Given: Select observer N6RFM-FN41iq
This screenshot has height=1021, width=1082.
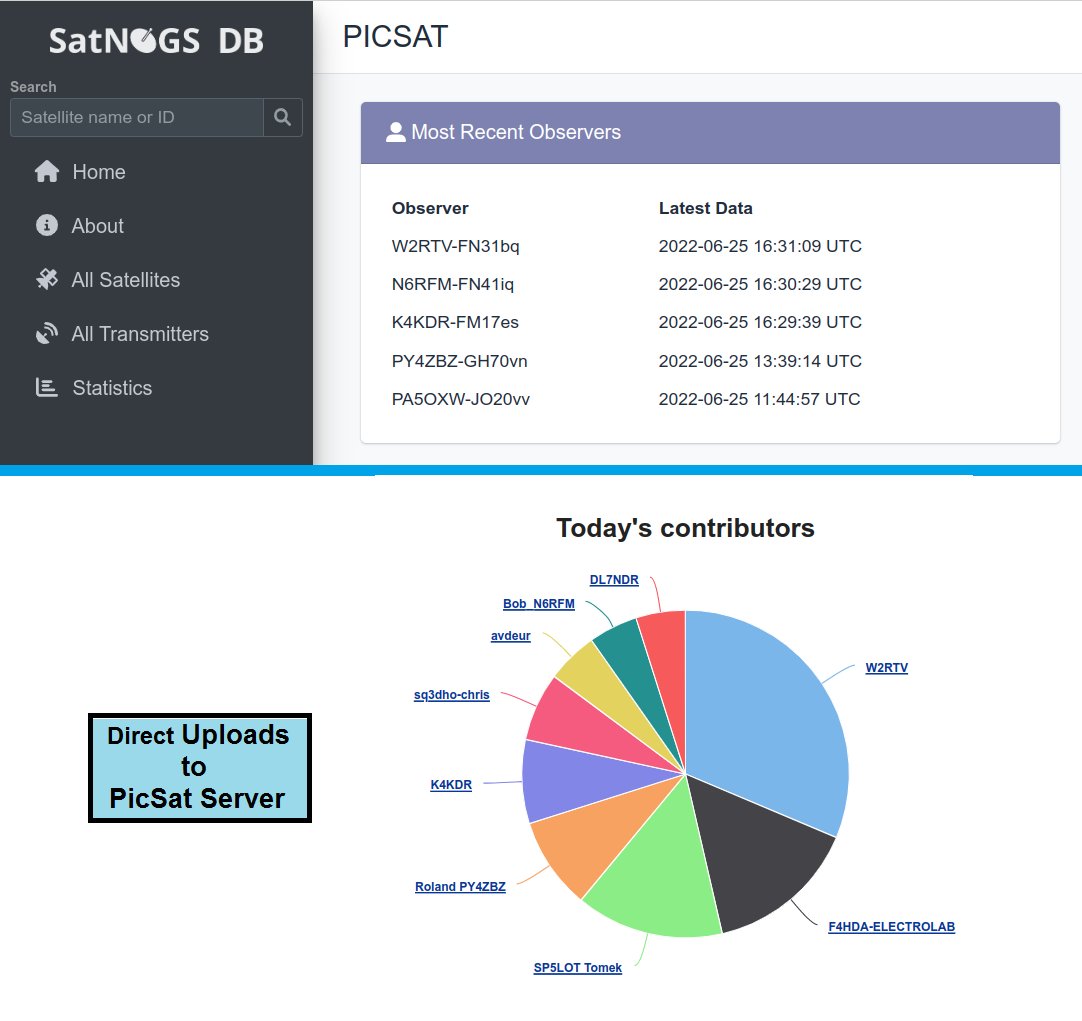Looking at the screenshot, I should (453, 284).
